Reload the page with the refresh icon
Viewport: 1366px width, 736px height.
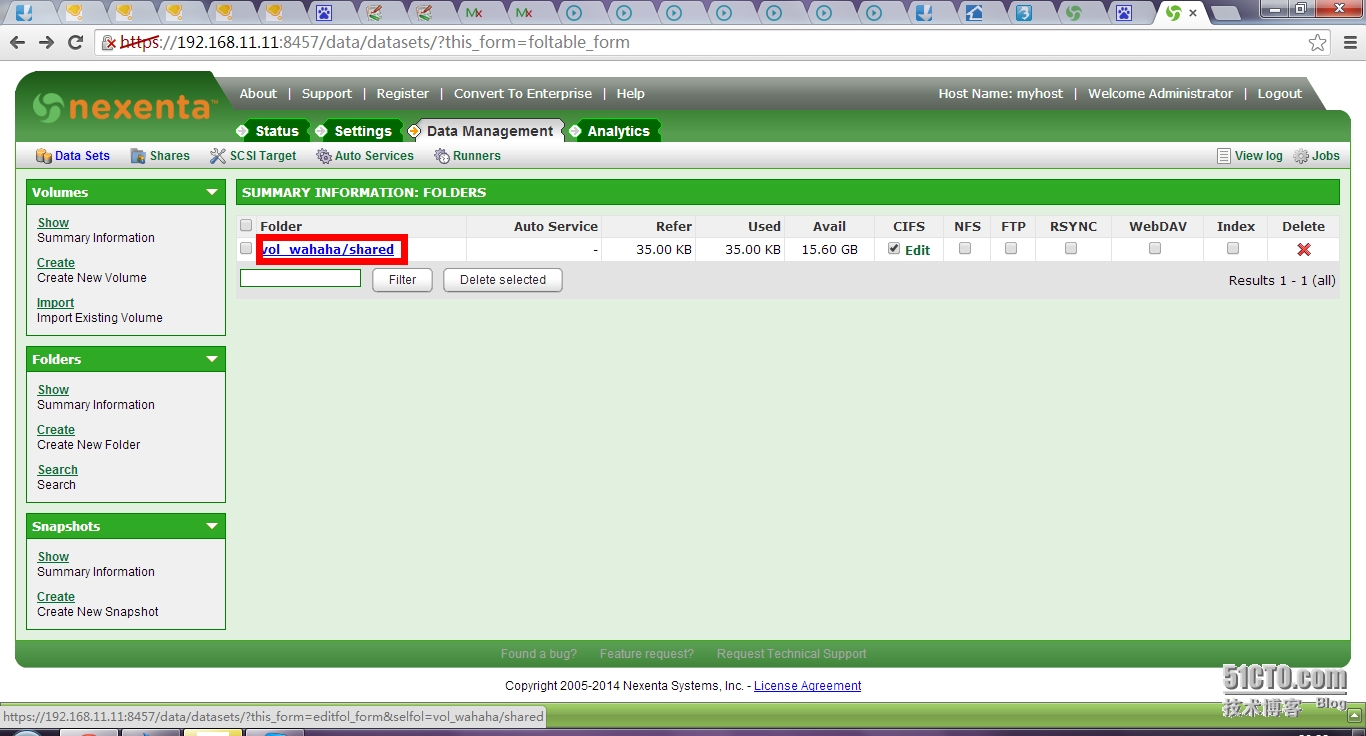(75, 42)
